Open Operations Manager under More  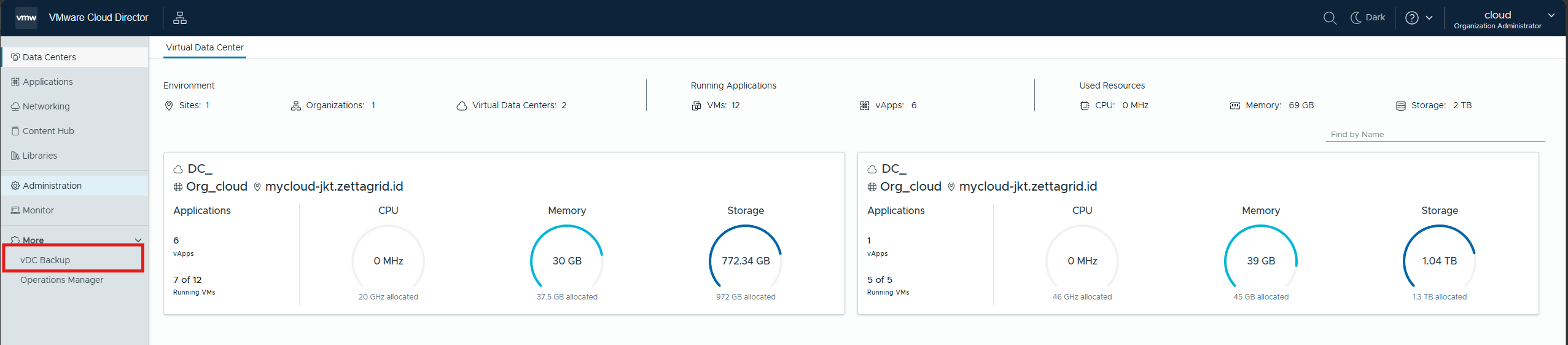click(61, 280)
